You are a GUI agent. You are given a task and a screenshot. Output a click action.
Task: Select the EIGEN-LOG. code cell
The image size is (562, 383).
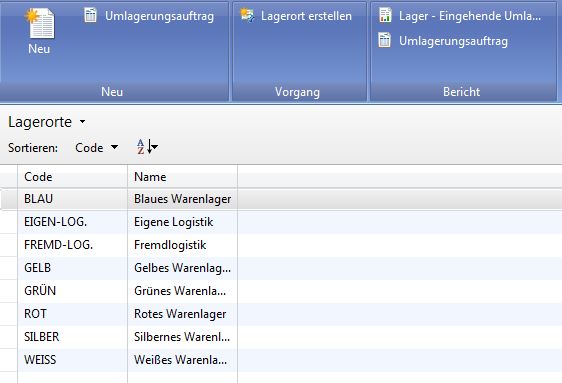pyautogui.click(x=72, y=222)
